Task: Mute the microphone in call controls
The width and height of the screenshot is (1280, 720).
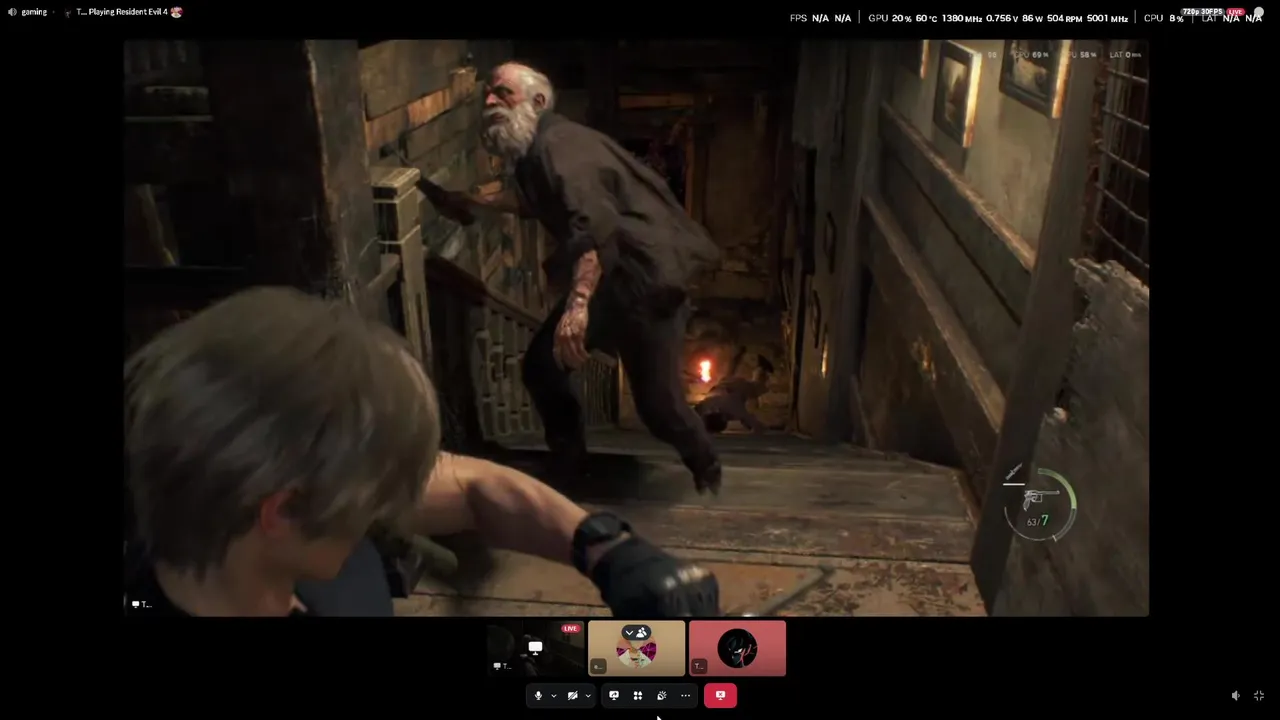Action: pos(538,696)
